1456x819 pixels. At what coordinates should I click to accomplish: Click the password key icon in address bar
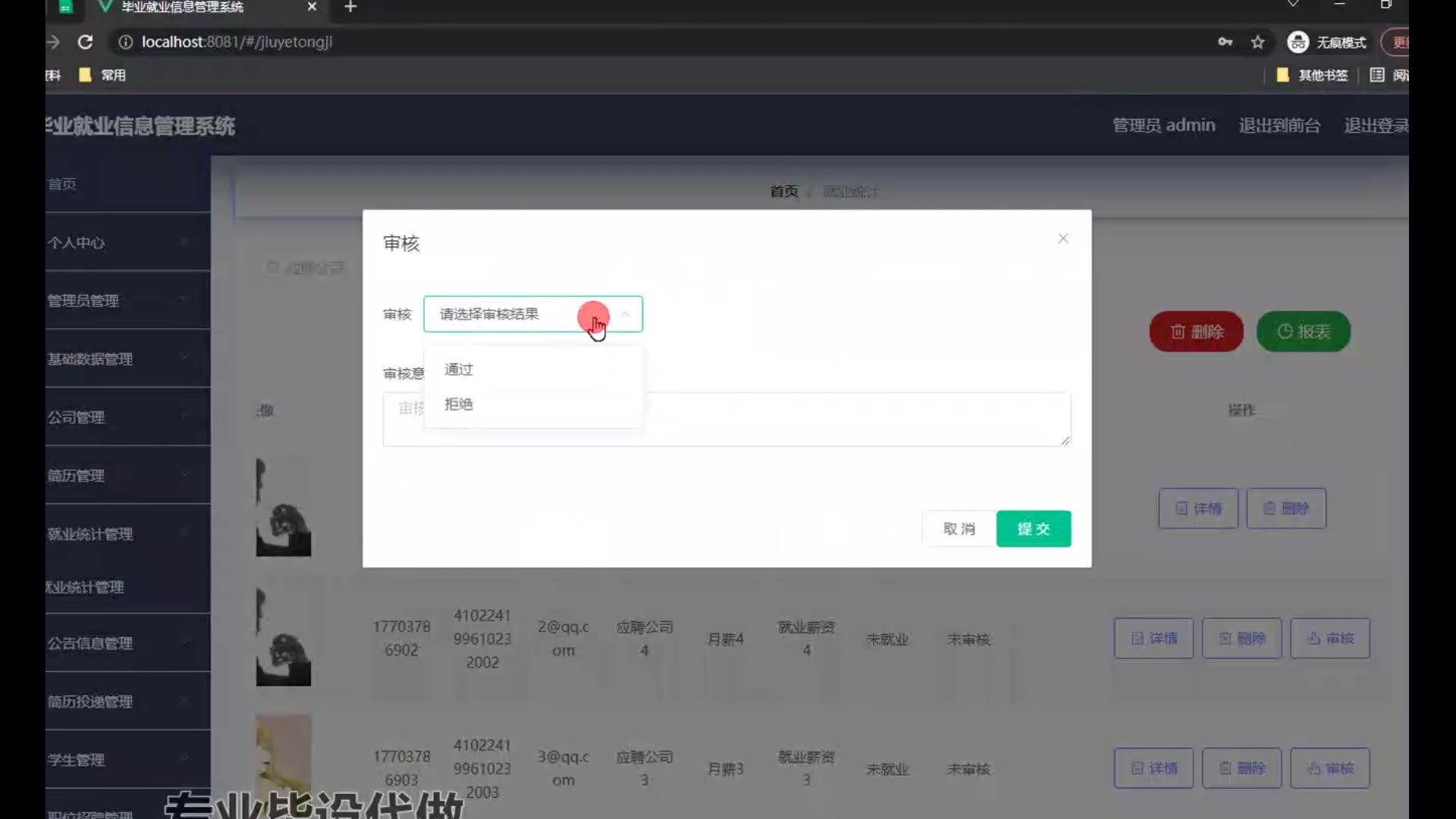[x=1225, y=42]
